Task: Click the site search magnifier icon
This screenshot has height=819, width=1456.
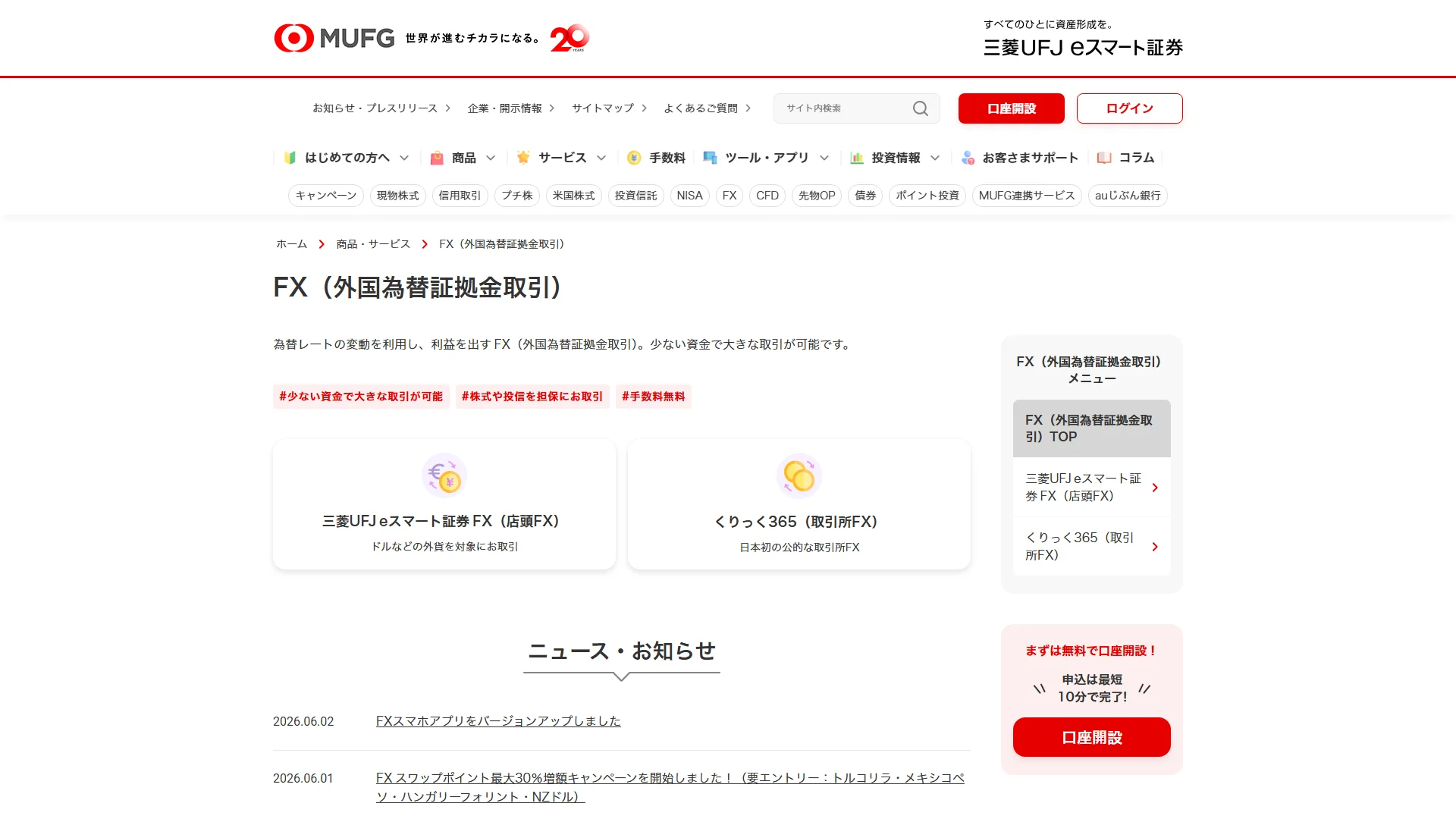Action: 920,108
